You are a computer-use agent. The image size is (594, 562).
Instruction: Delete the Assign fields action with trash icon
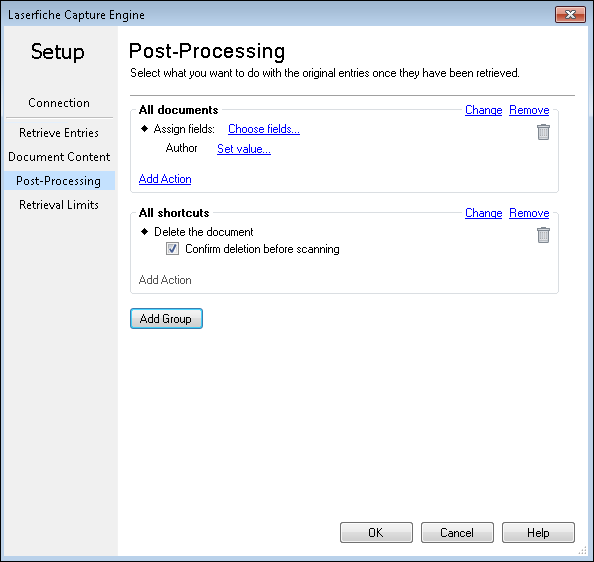pos(543,132)
